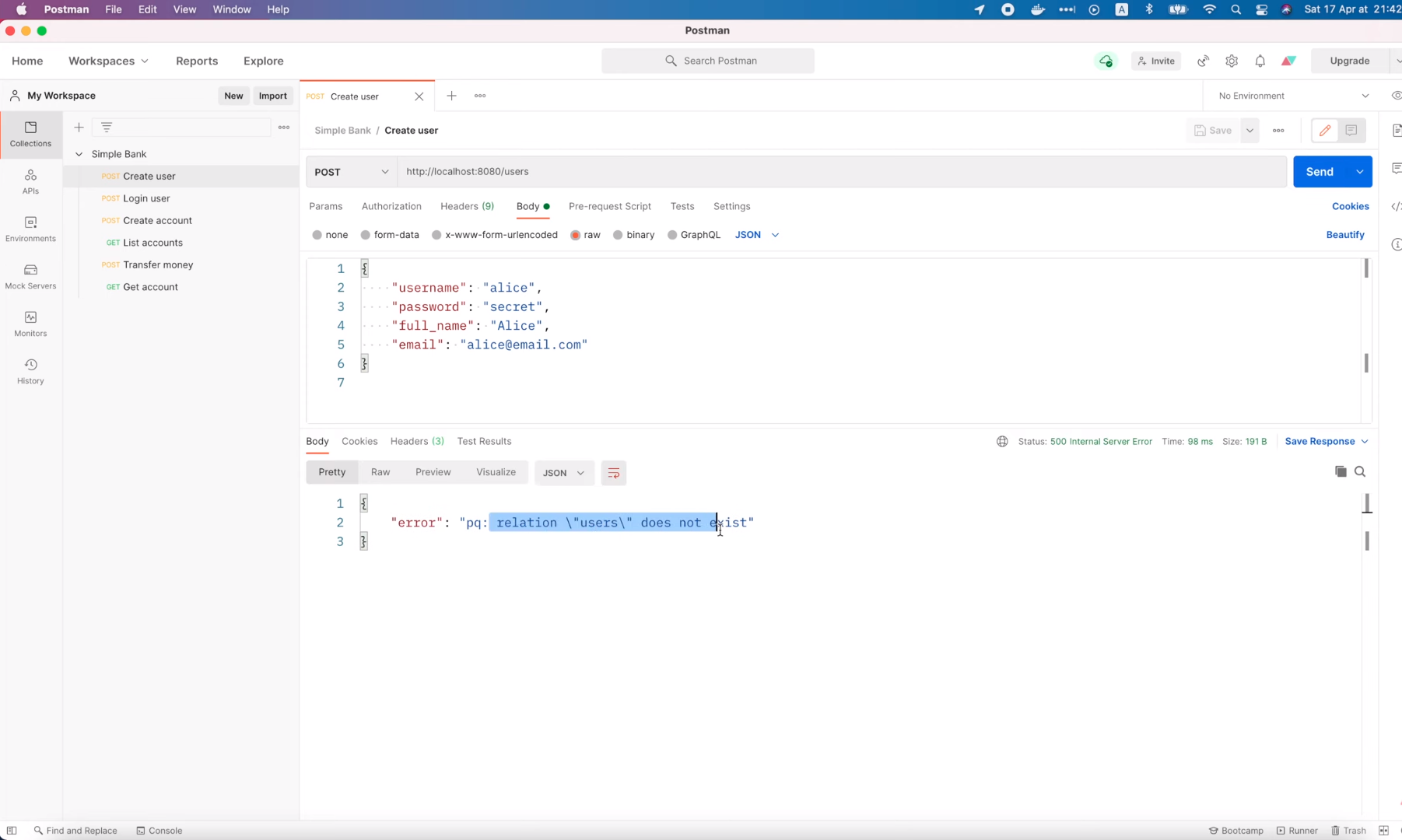
Task: Show the Raw response view
Action: click(380, 472)
